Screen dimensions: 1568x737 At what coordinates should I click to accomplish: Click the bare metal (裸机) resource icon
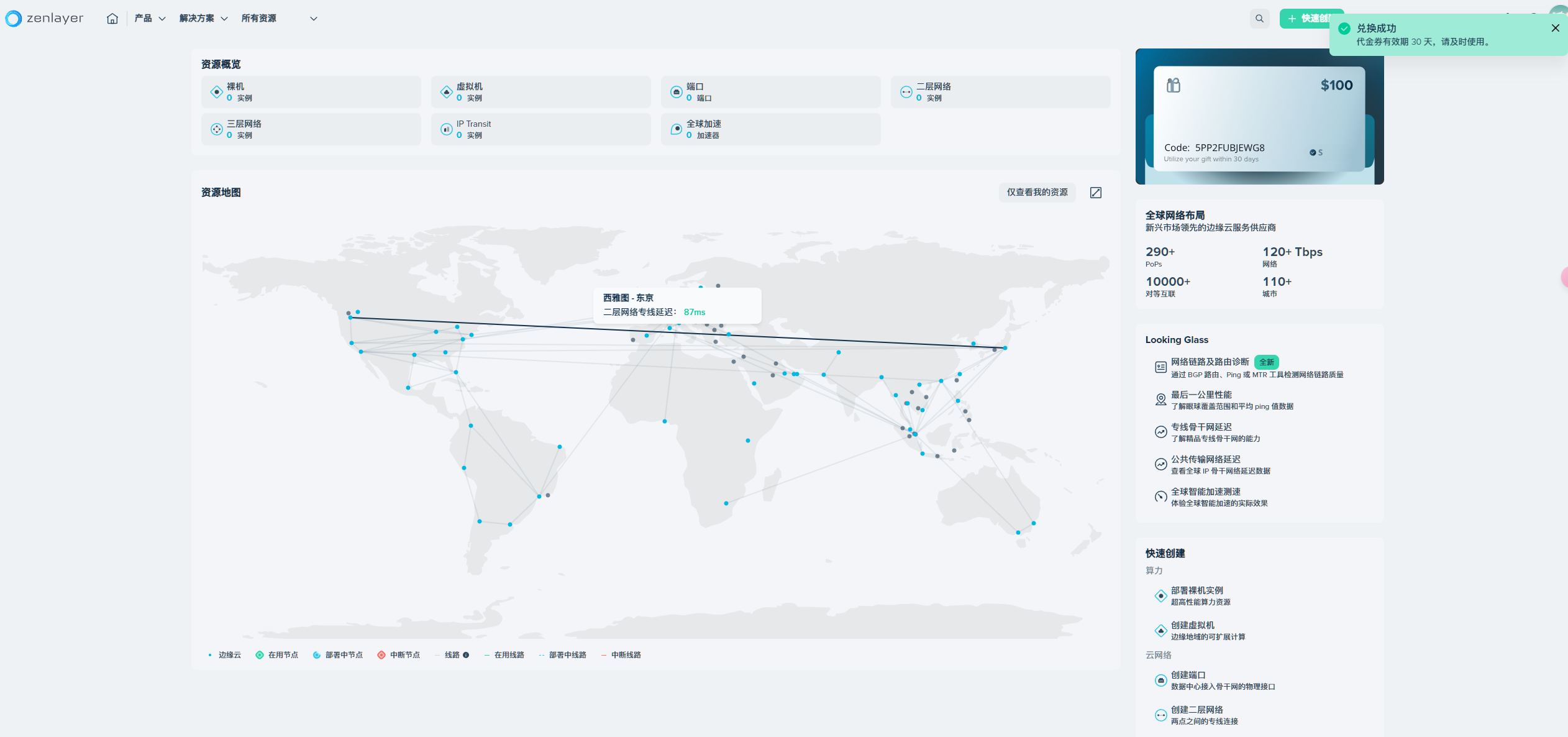tap(216, 92)
